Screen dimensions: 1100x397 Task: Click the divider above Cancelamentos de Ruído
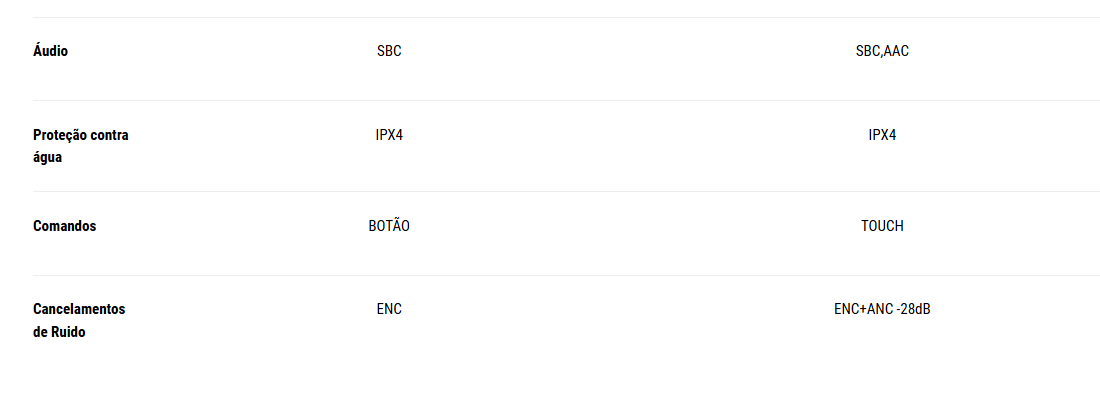click(566, 275)
